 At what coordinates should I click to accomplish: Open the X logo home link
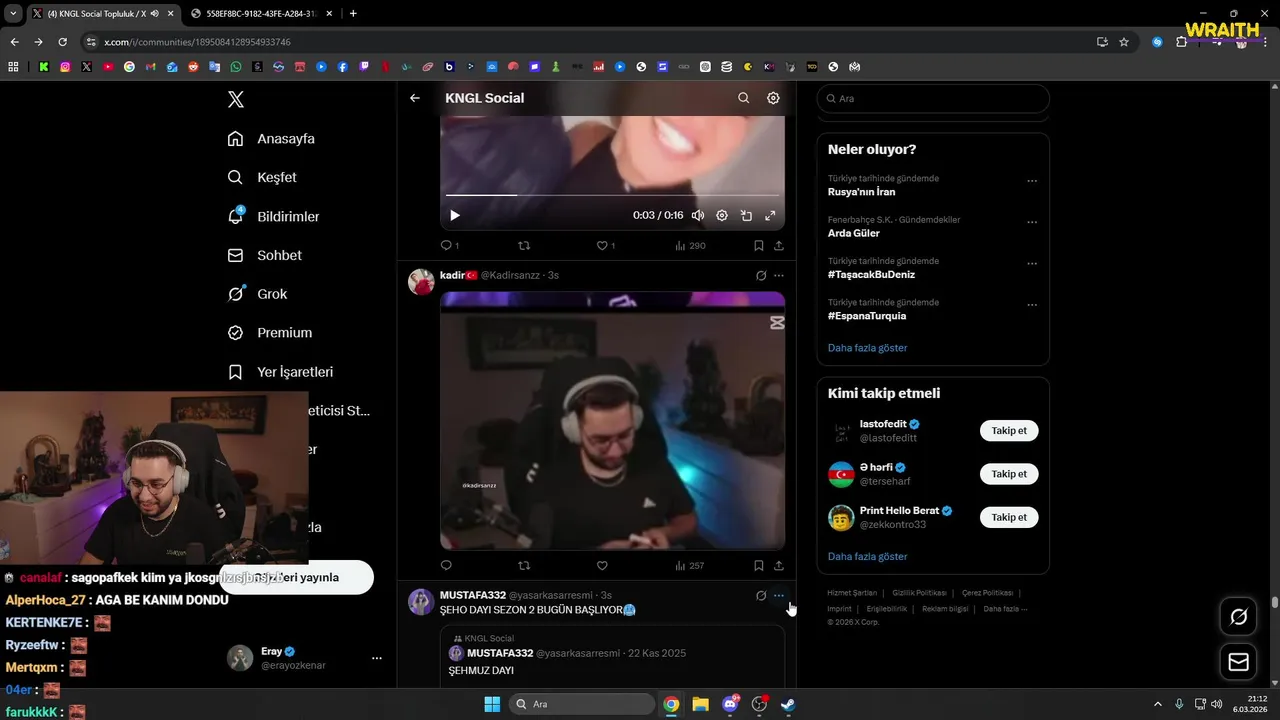pyautogui.click(x=236, y=99)
